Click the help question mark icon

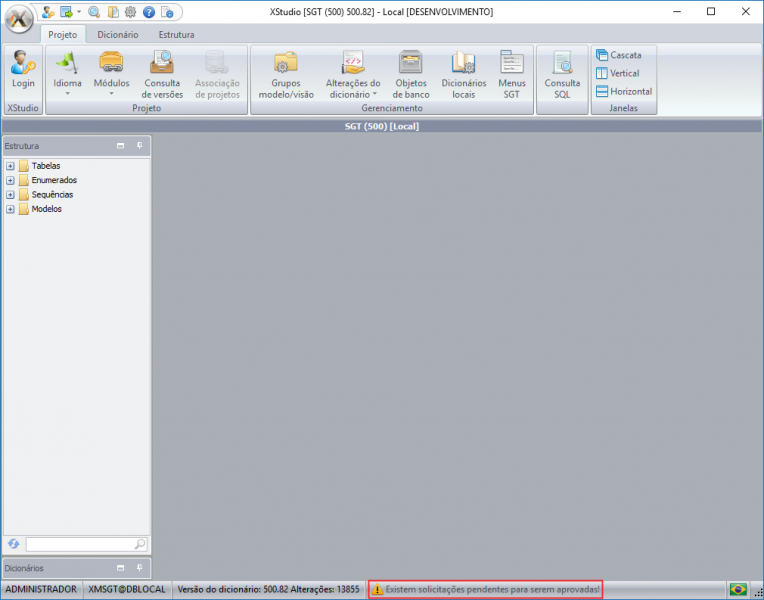148,12
